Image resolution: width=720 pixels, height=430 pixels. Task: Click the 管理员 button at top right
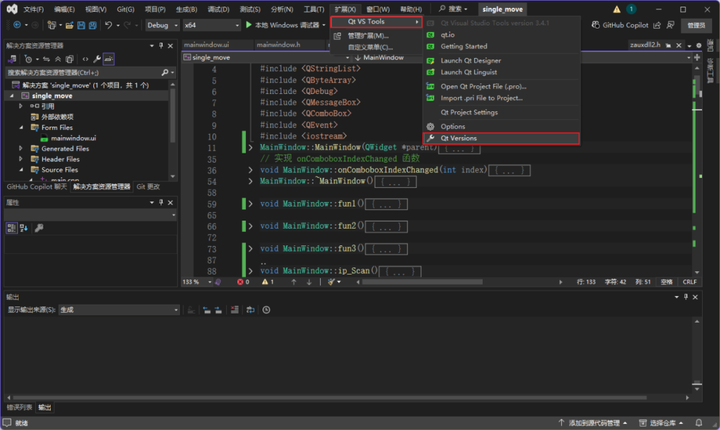696,25
